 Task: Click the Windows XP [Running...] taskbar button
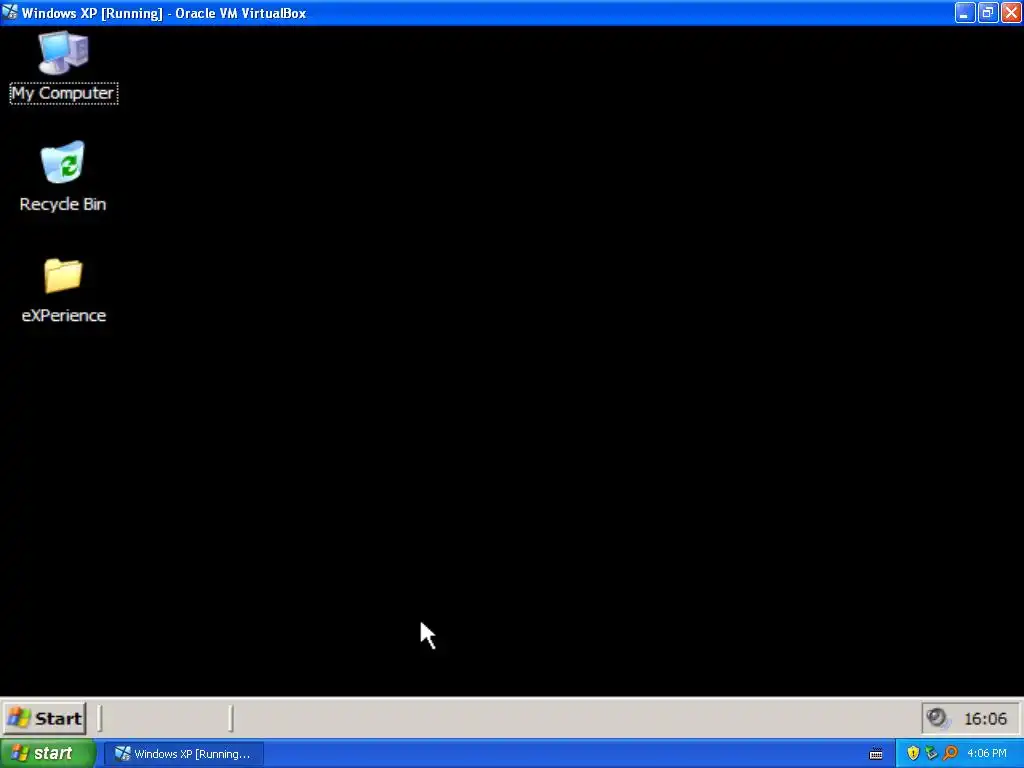(184, 754)
